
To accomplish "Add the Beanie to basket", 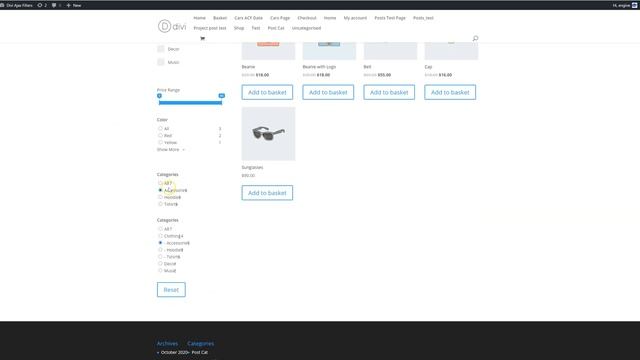I will click(267, 92).
